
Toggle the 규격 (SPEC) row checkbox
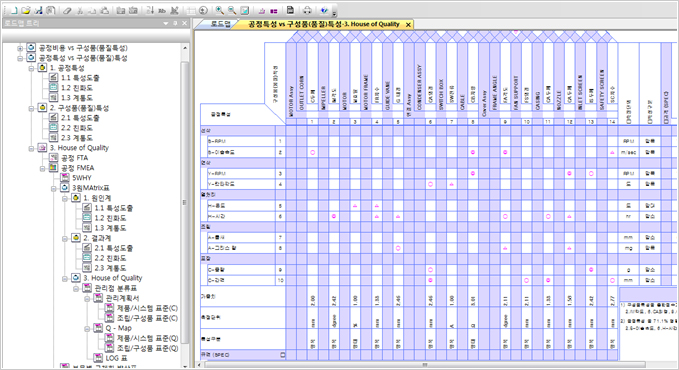click(283, 355)
